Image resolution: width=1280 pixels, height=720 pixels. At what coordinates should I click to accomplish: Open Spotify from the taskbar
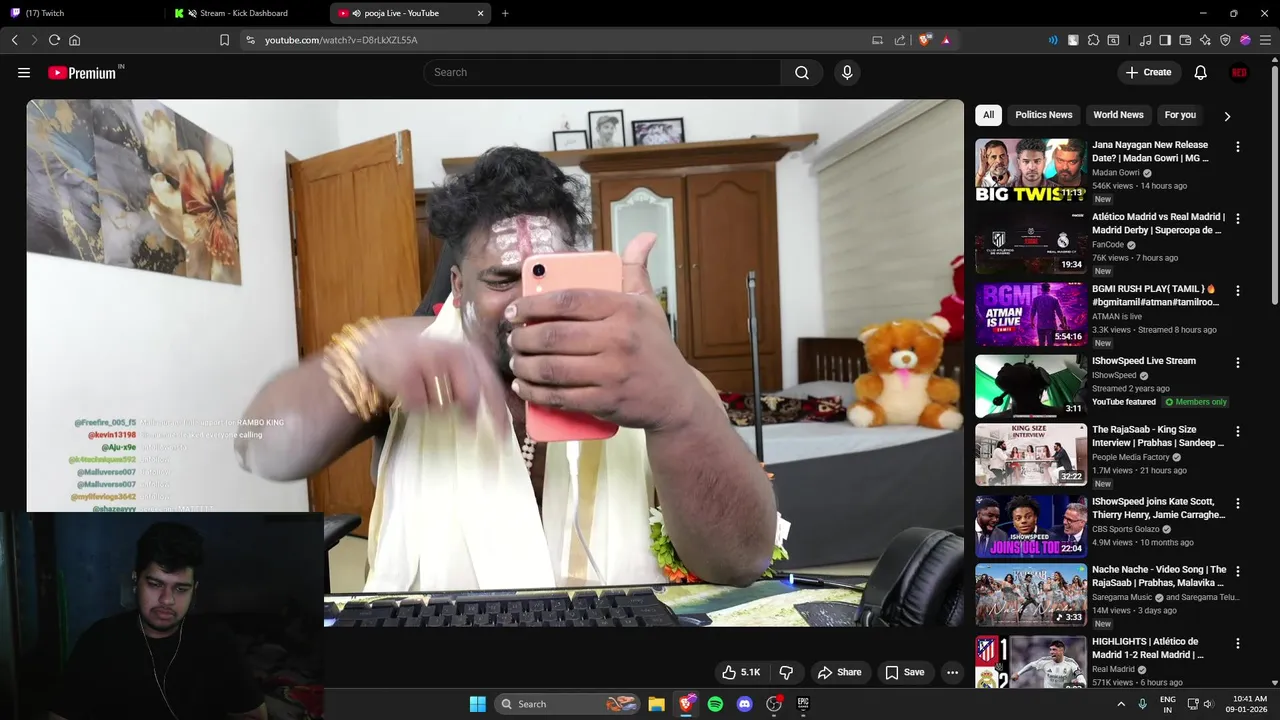pyautogui.click(x=715, y=704)
